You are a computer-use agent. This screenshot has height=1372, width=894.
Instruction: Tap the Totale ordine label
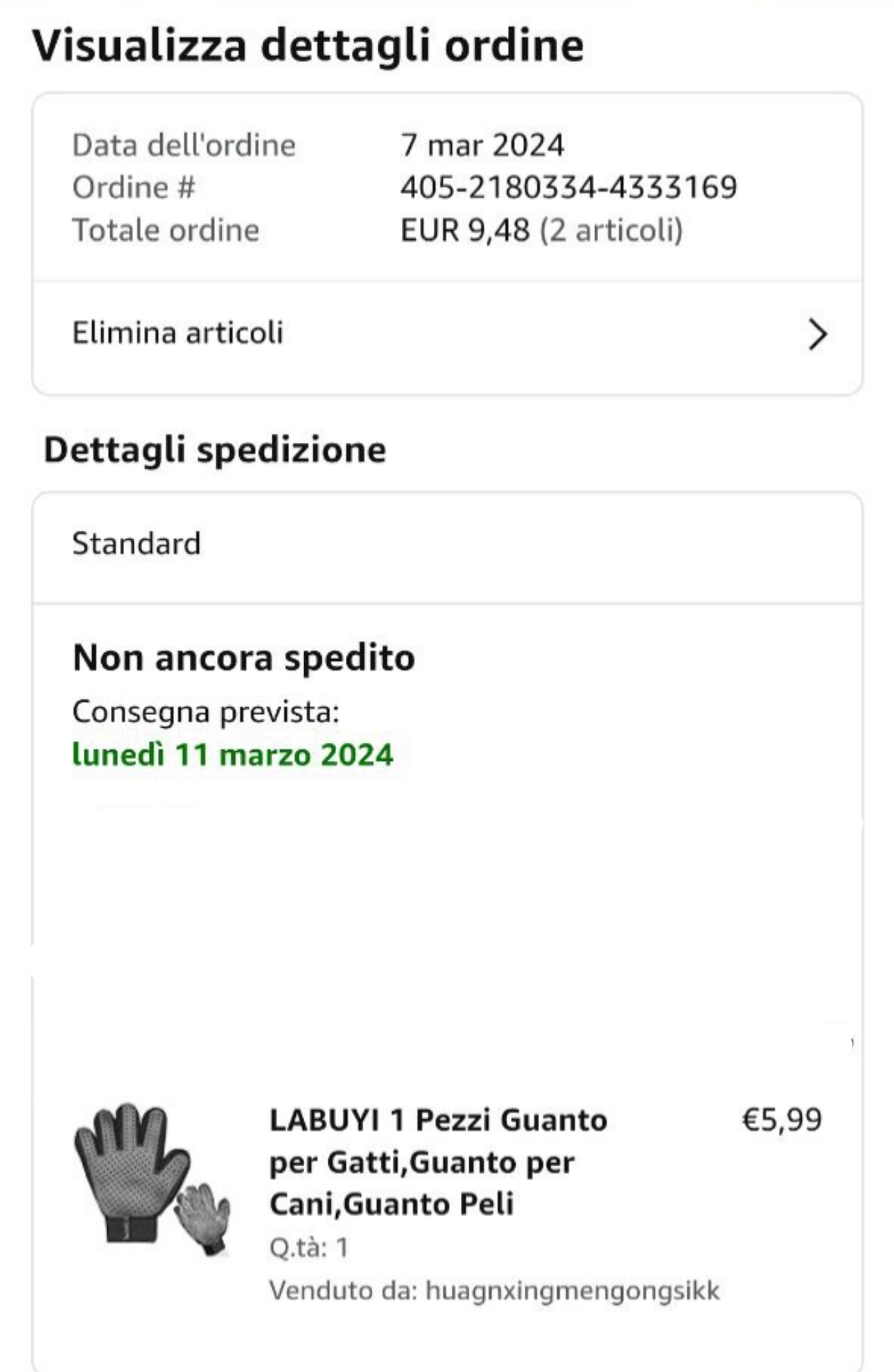point(166,229)
